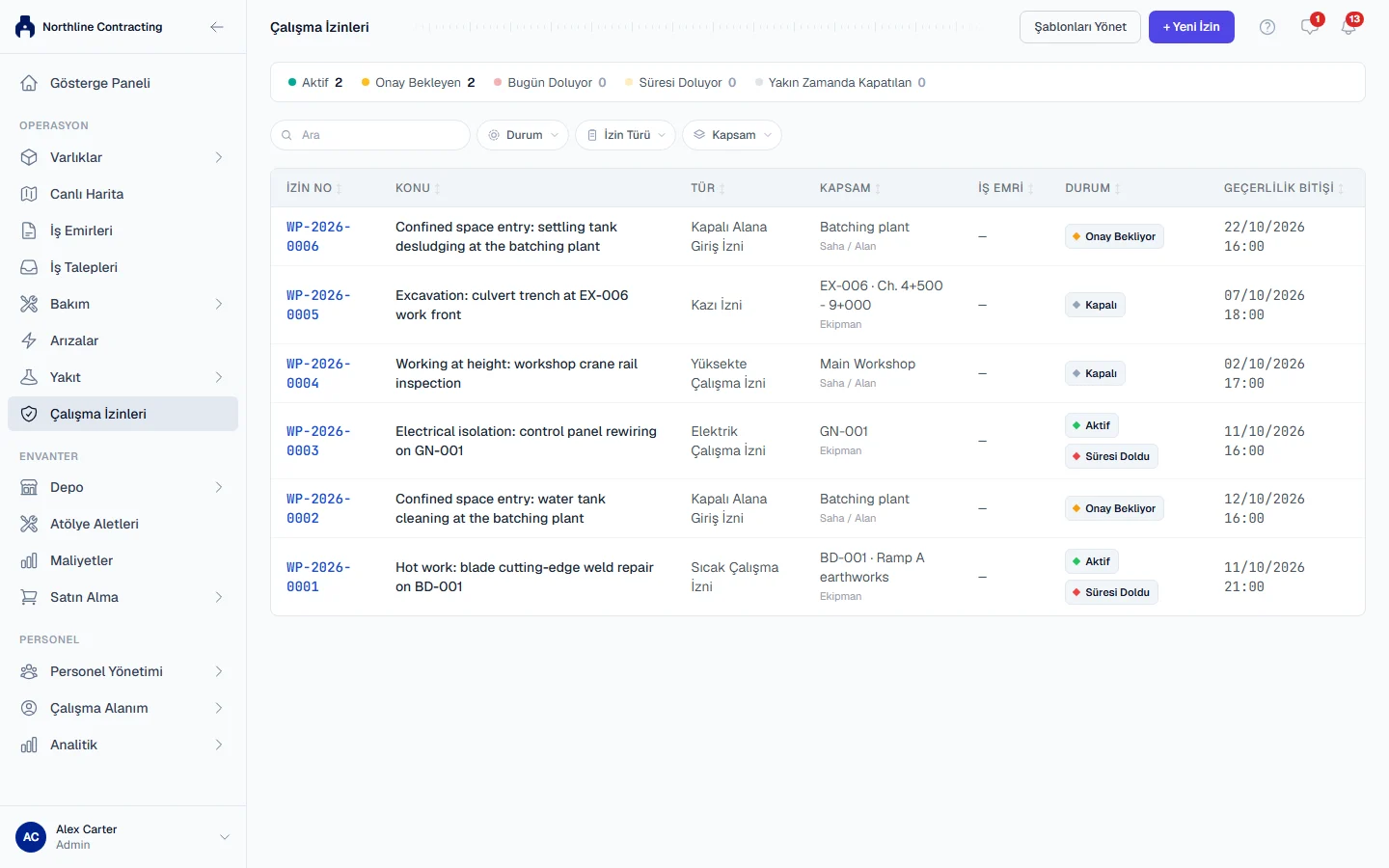
Task: Sort by the DURUM column header
Action: click(1093, 188)
